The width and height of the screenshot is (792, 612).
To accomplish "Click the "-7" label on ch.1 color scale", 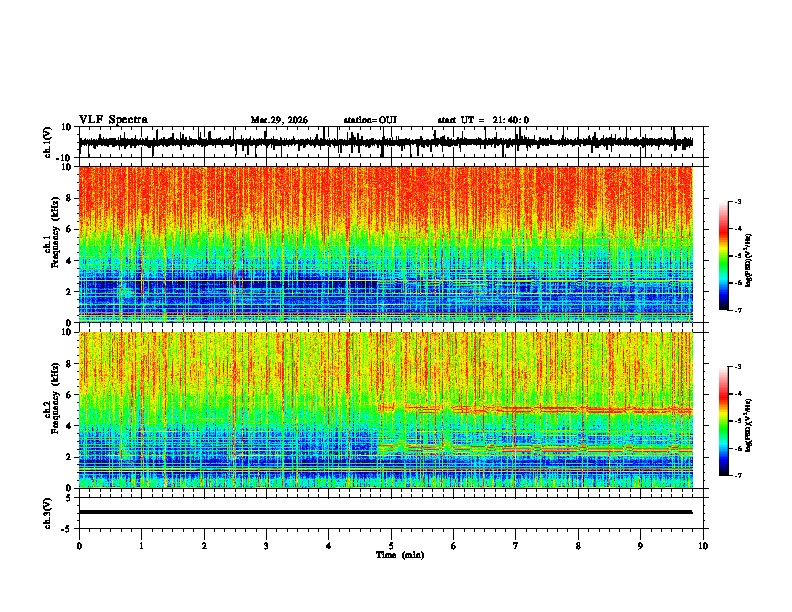I will (737, 310).
